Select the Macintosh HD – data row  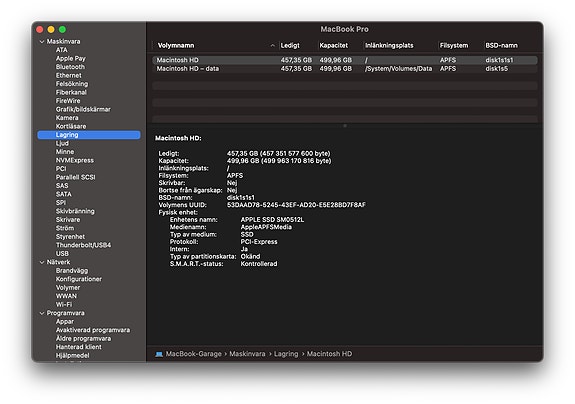[345, 69]
